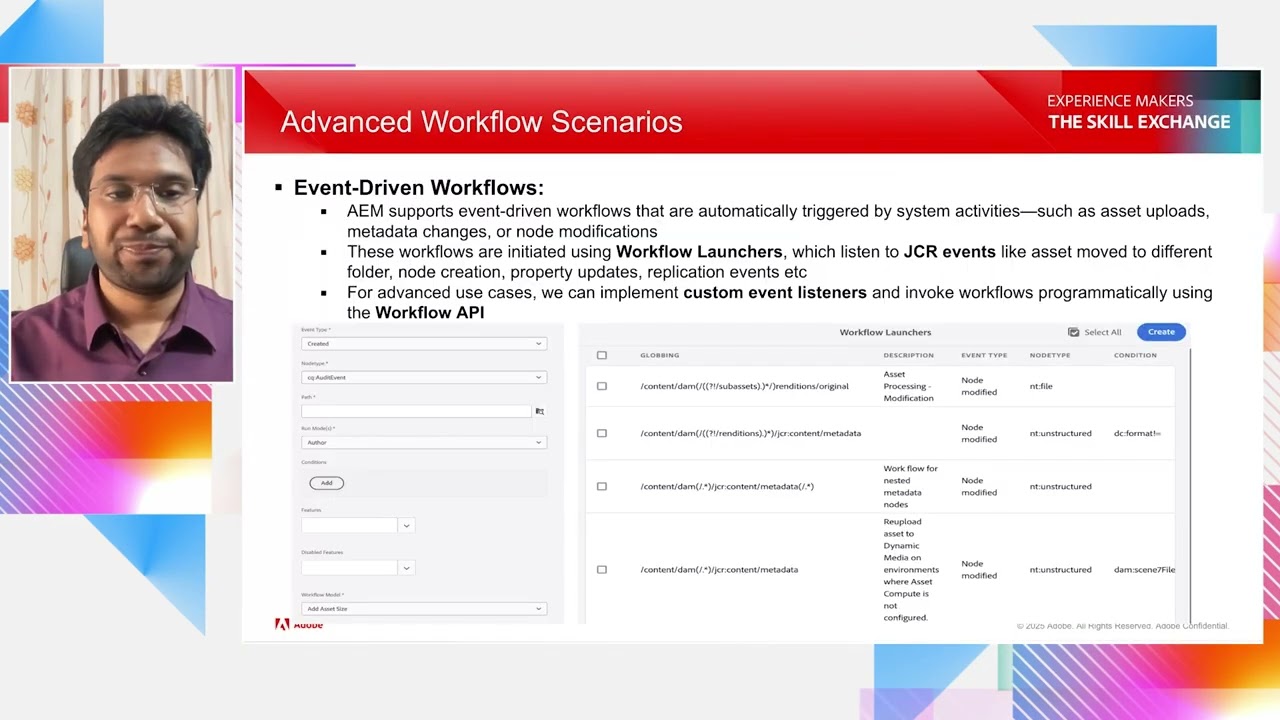Screen dimensions: 1280x720
Task: Click the Select All label
Action: click(1102, 332)
